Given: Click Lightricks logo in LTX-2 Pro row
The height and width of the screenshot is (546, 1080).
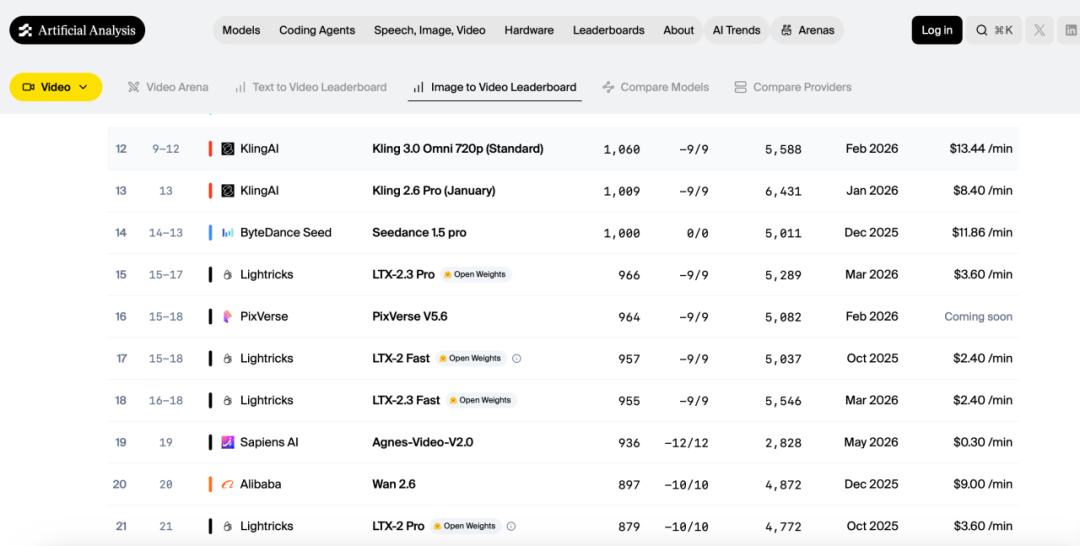Looking at the screenshot, I should point(228,526).
